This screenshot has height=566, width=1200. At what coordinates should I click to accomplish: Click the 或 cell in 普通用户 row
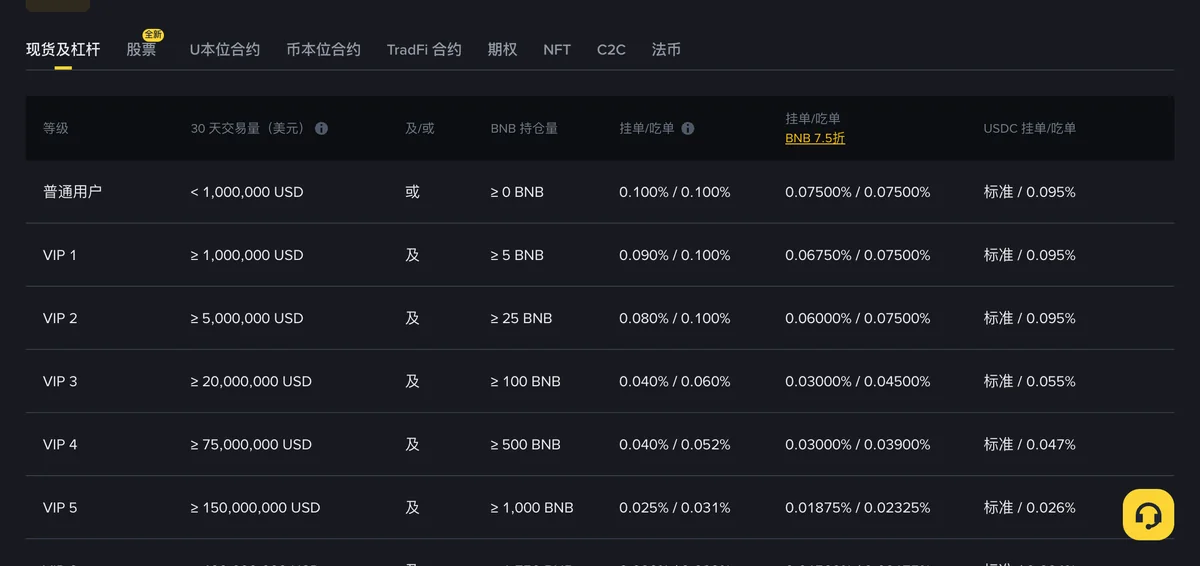coord(412,191)
